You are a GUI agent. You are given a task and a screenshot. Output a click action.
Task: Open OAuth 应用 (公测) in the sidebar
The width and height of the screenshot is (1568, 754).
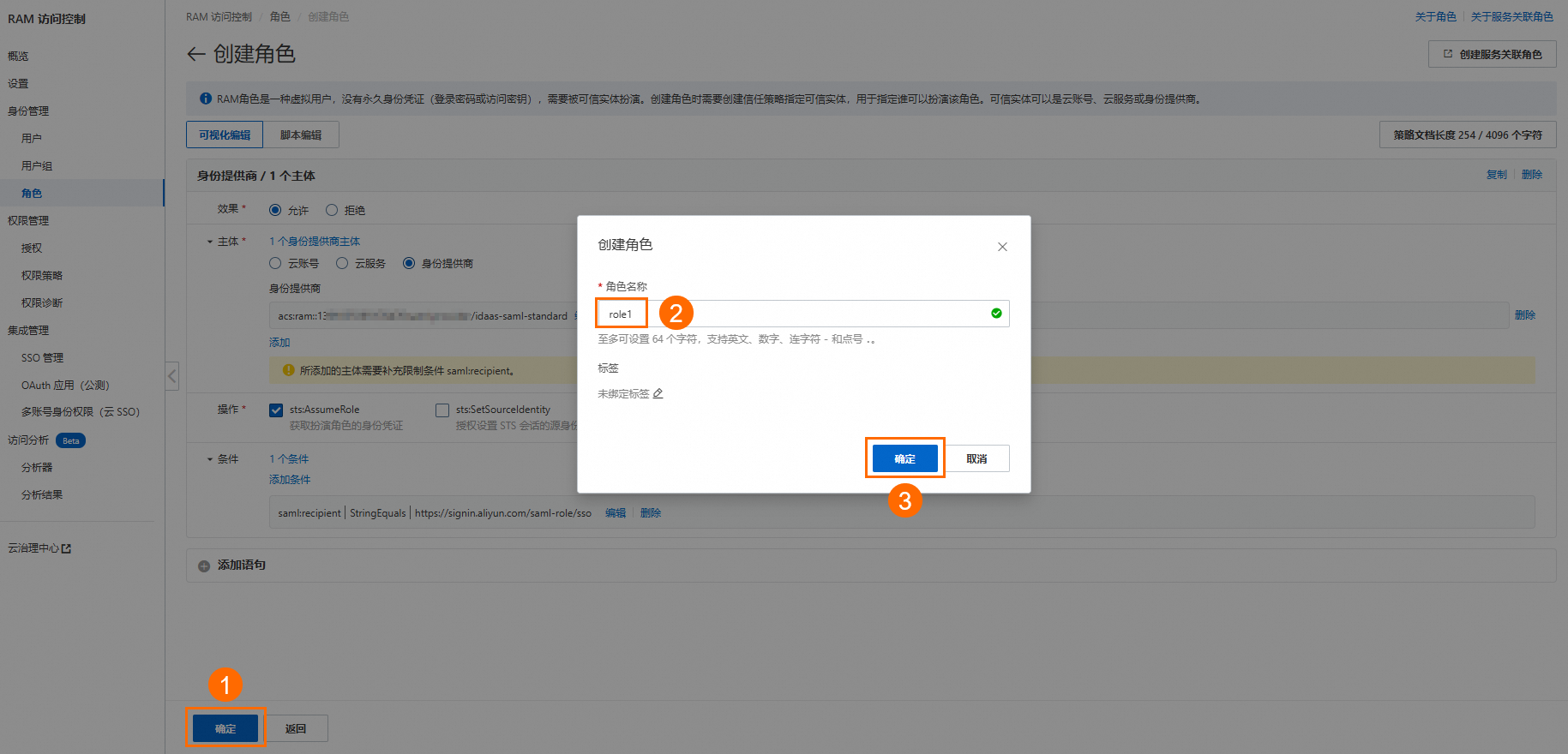[x=65, y=385]
